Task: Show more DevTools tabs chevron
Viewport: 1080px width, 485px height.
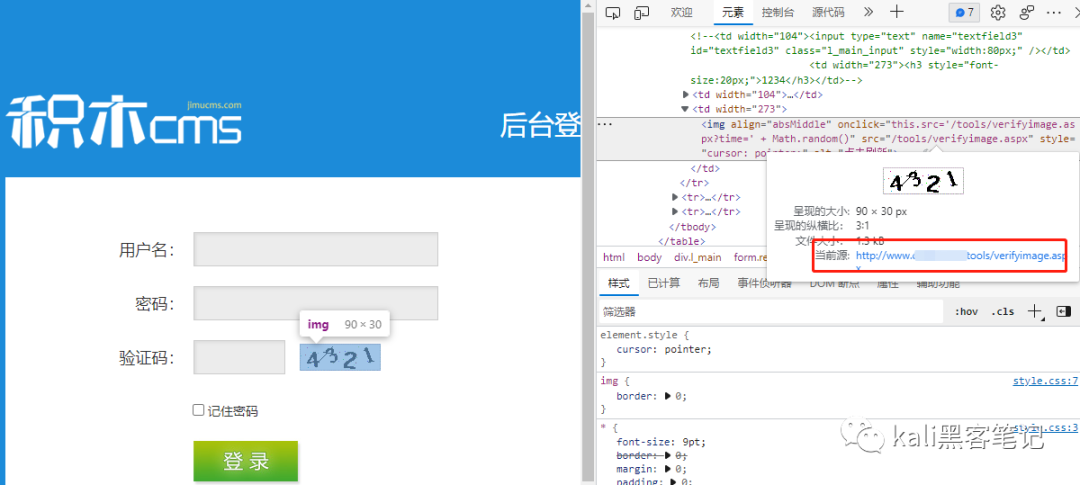Action: click(868, 12)
